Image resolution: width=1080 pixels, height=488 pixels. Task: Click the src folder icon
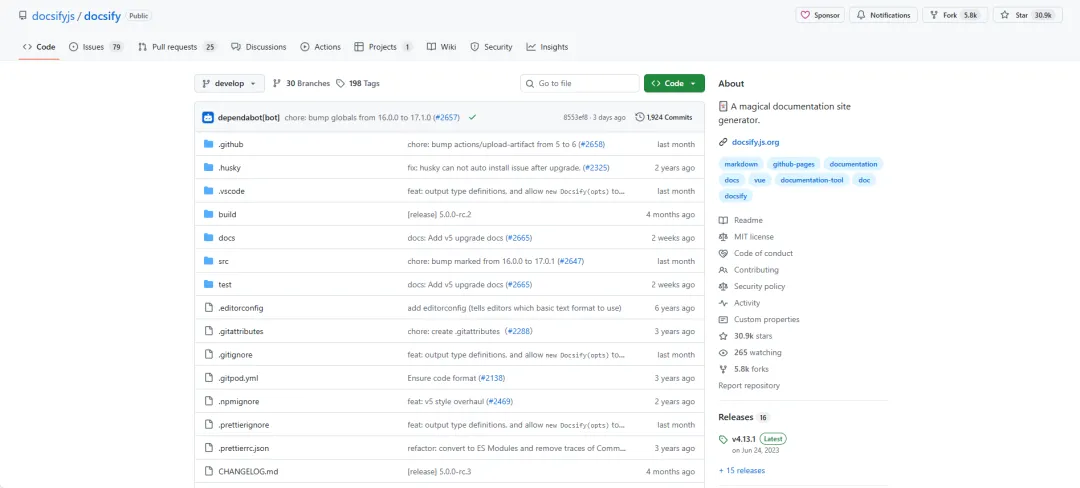coord(209,262)
